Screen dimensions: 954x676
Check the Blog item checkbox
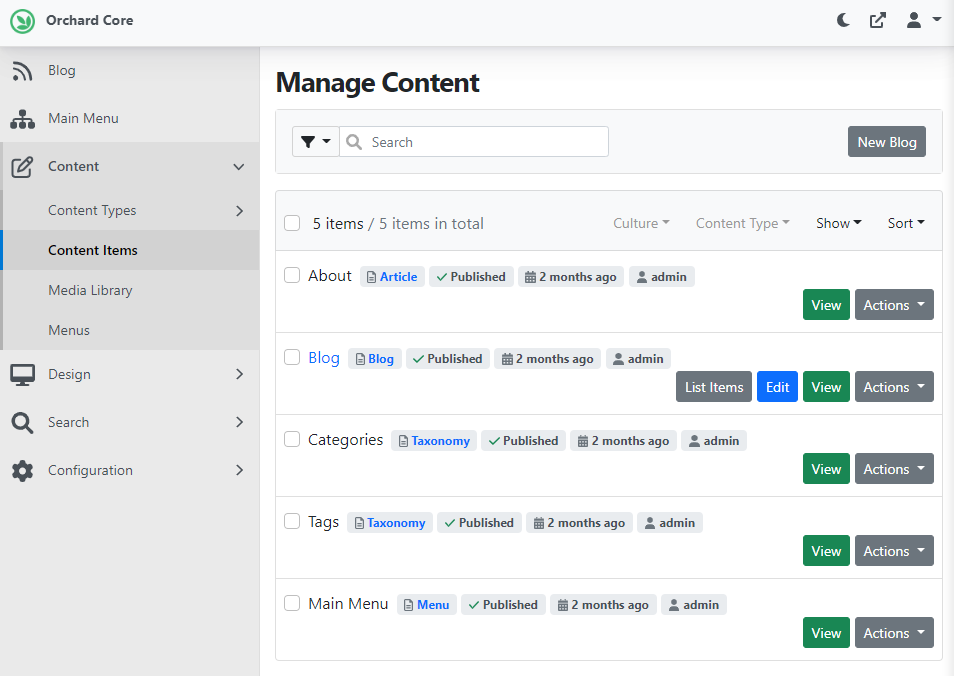pyautogui.click(x=292, y=357)
